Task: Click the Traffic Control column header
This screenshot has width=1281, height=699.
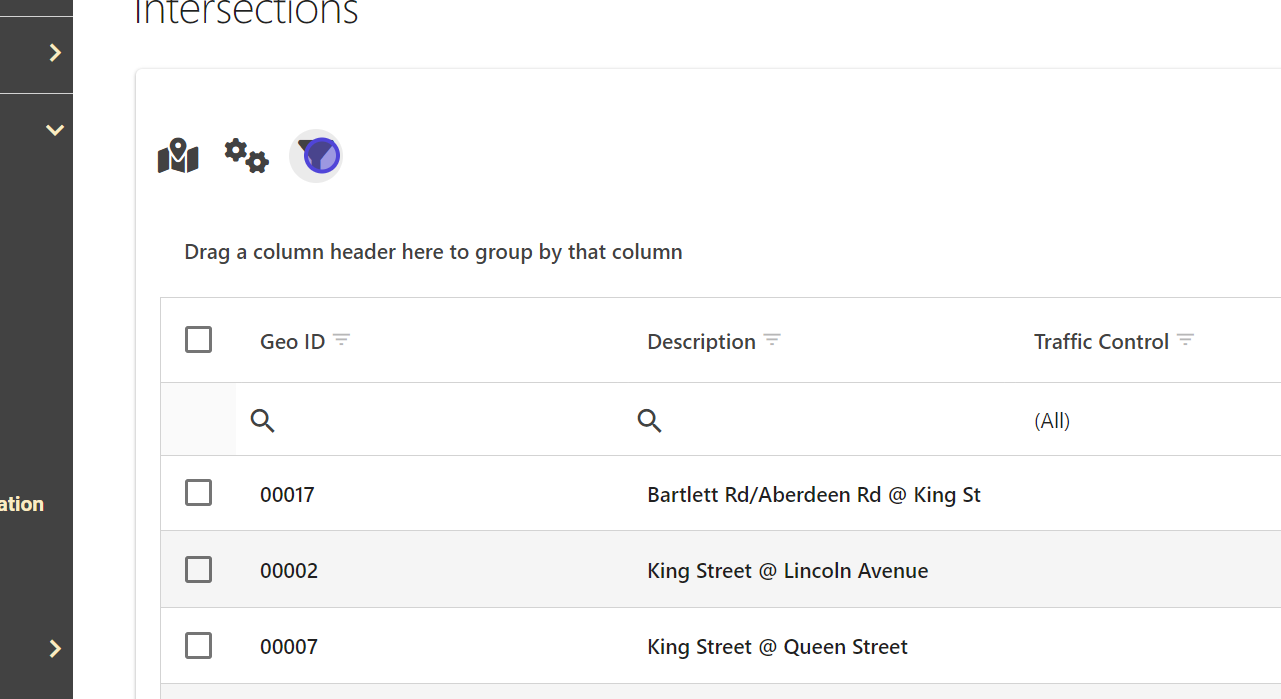Action: click(x=1101, y=342)
